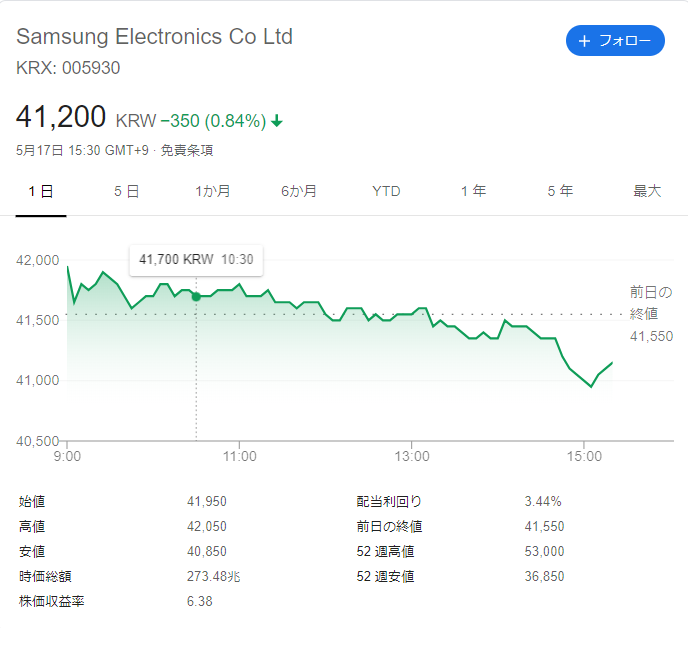Select the YTD tab

(386, 191)
